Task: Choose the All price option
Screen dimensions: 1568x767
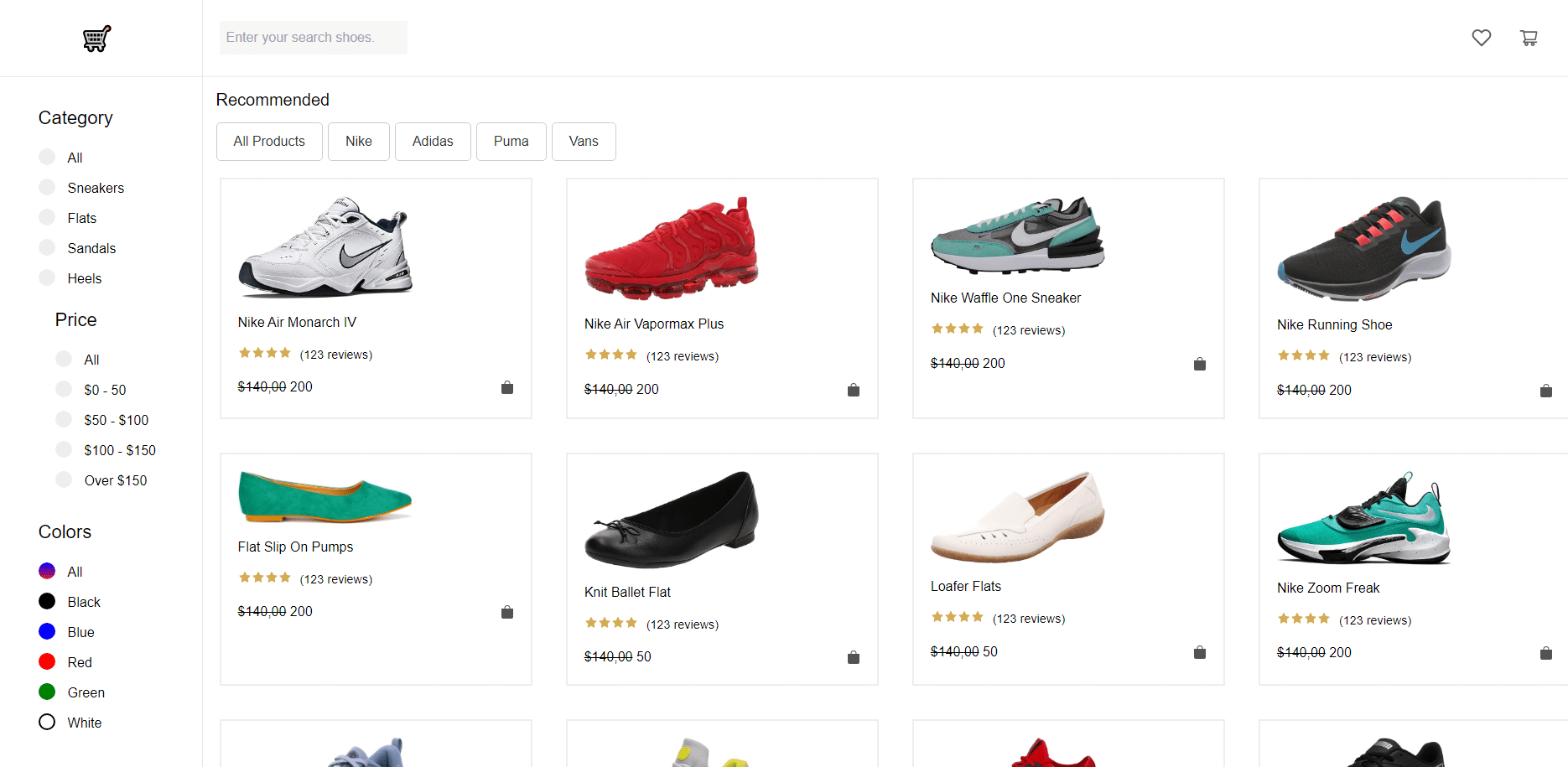Action: (64, 359)
